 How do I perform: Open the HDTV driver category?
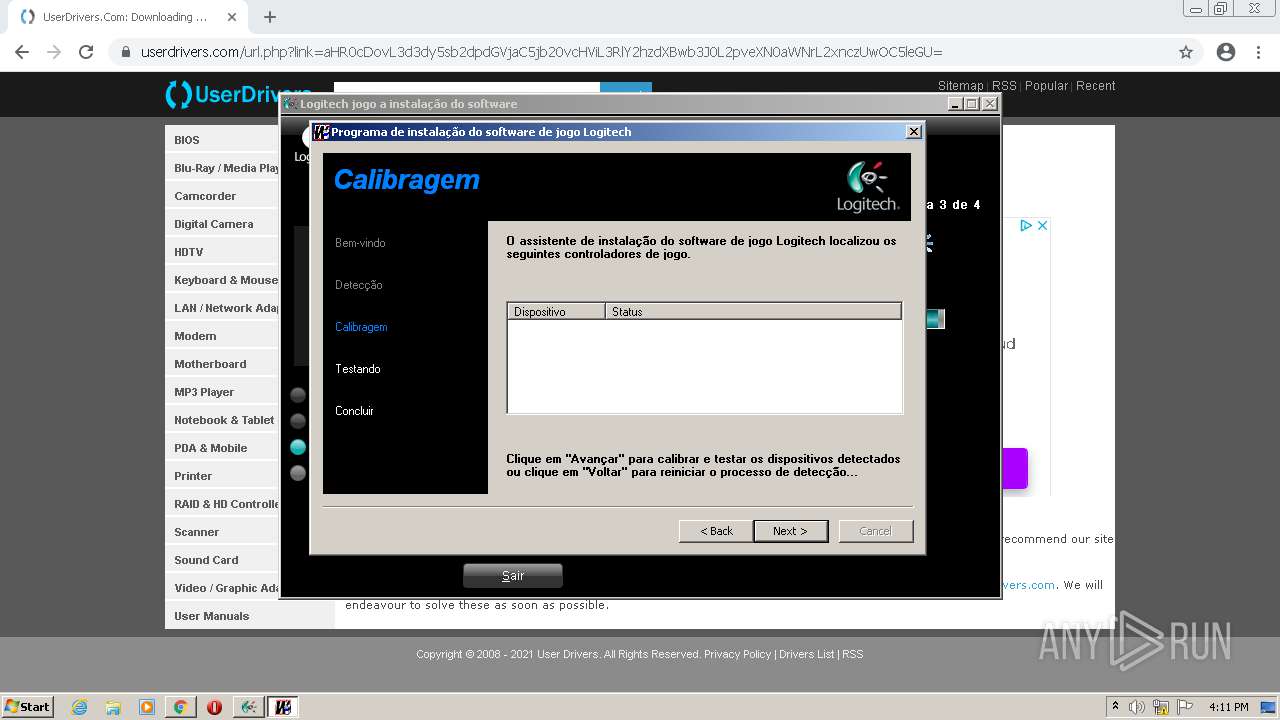click(189, 252)
